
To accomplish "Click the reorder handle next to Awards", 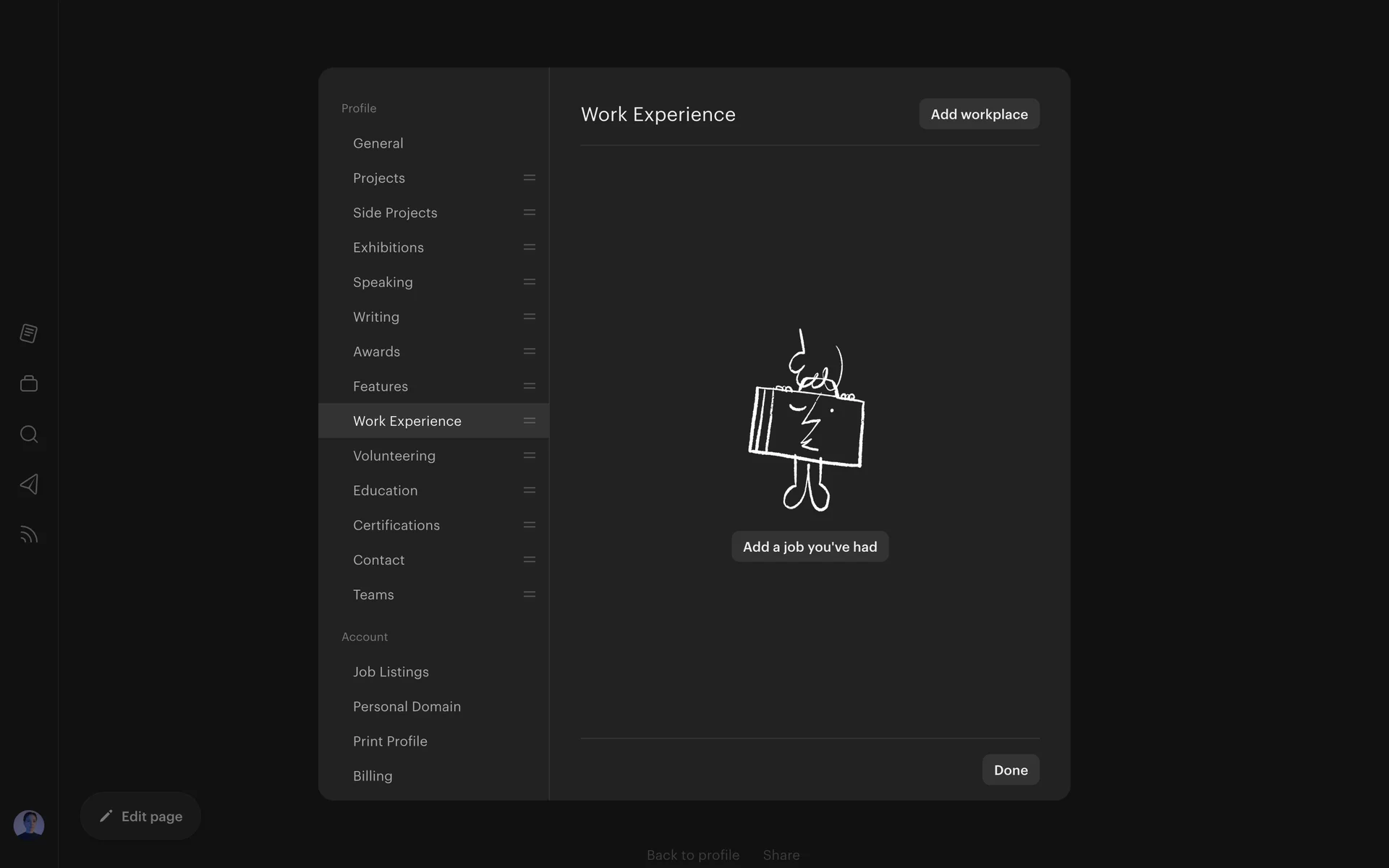I will tap(530, 352).
